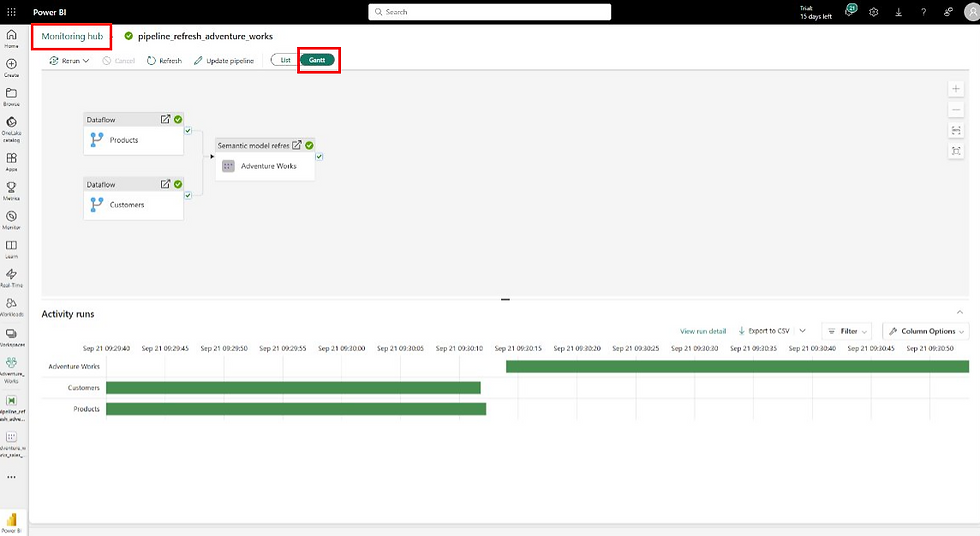The image size is (980, 536).
Task: Open the Column Options dropdown
Action: pos(926,331)
